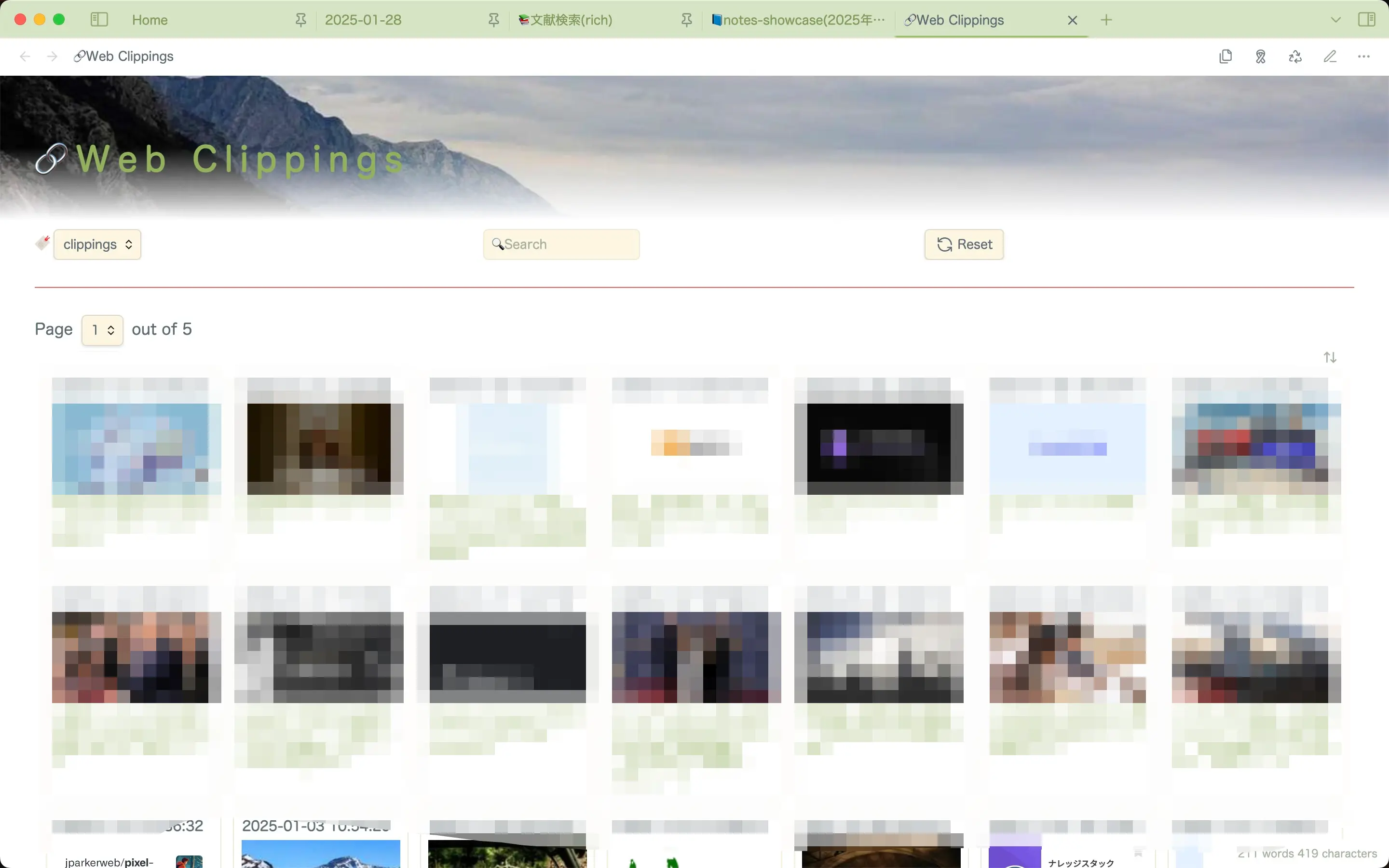Switch to the notes-showcase tab

coord(798,20)
